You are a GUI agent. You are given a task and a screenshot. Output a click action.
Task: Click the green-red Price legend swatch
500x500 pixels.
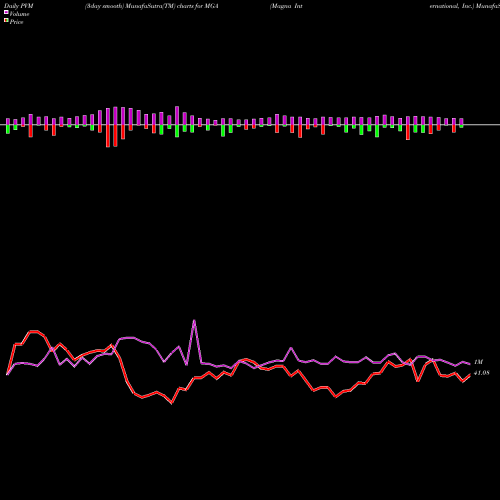pos(6,21)
